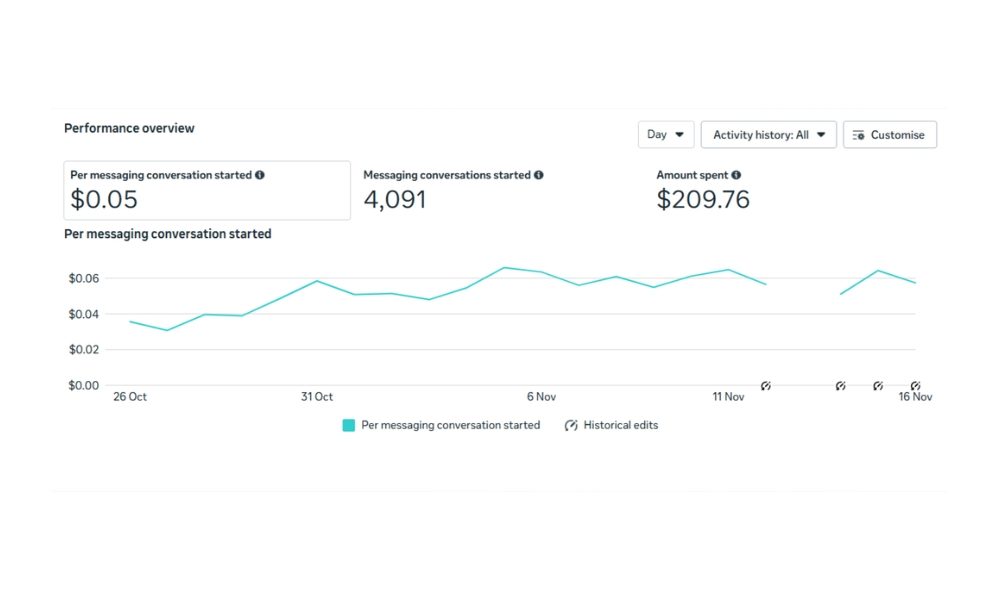1000x600 pixels.
Task: Click the Customise button
Action: click(889, 135)
